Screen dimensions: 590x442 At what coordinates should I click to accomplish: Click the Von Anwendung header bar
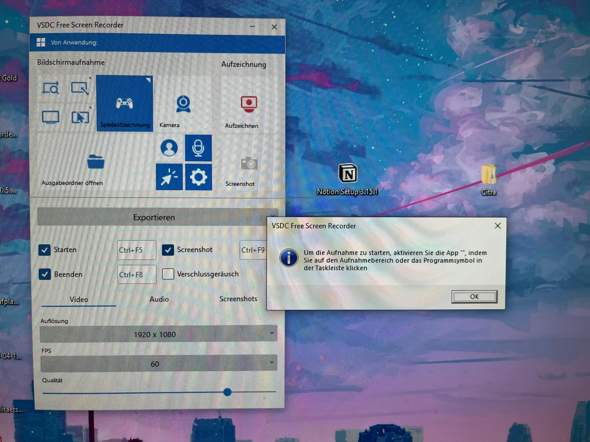[157, 43]
